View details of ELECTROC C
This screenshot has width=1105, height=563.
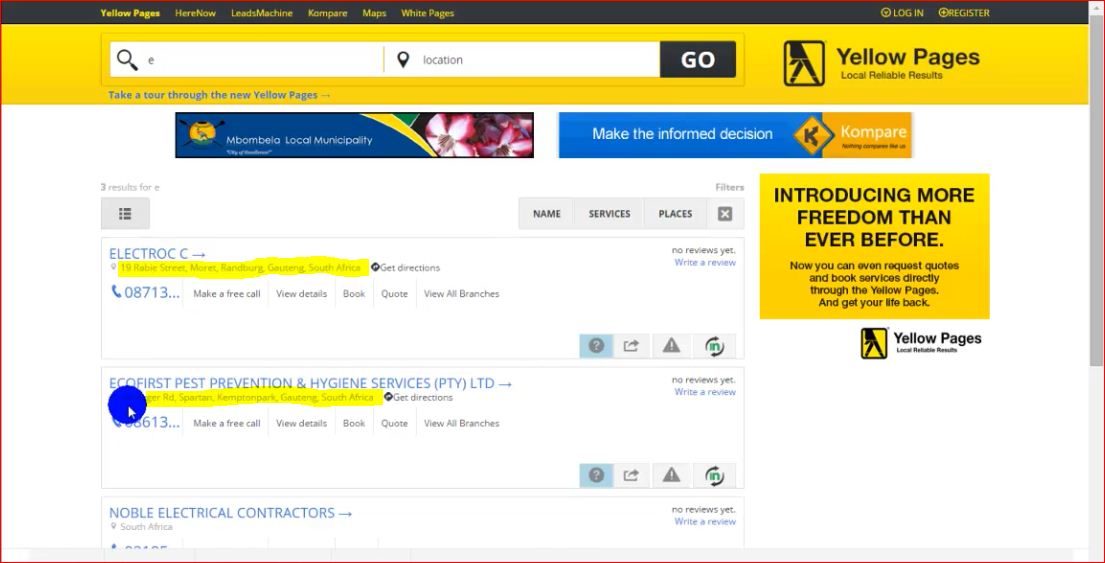pyautogui.click(x=302, y=294)
